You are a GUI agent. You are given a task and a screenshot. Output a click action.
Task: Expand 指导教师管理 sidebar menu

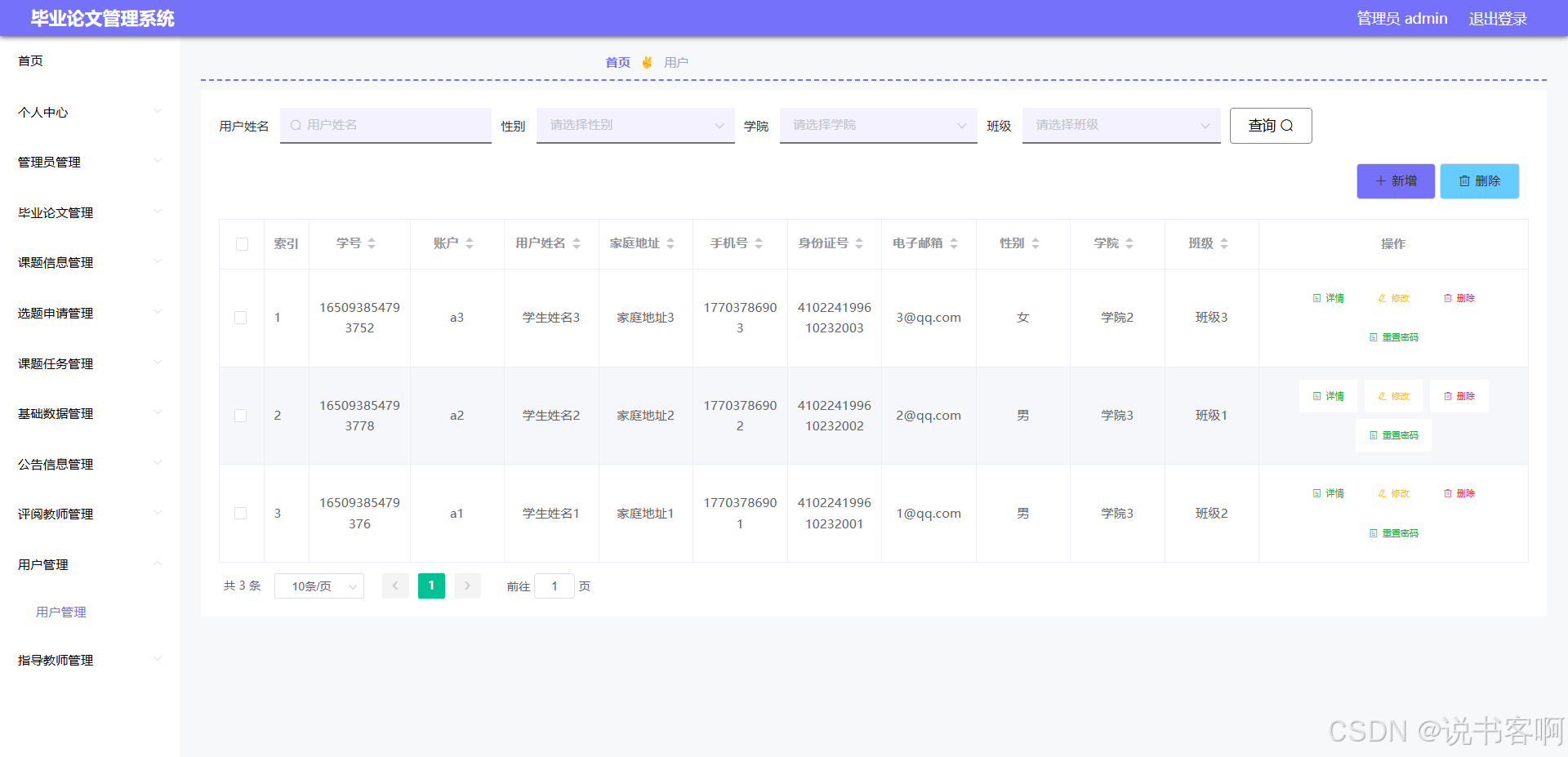pyautogui.click(x=90, y=660)
